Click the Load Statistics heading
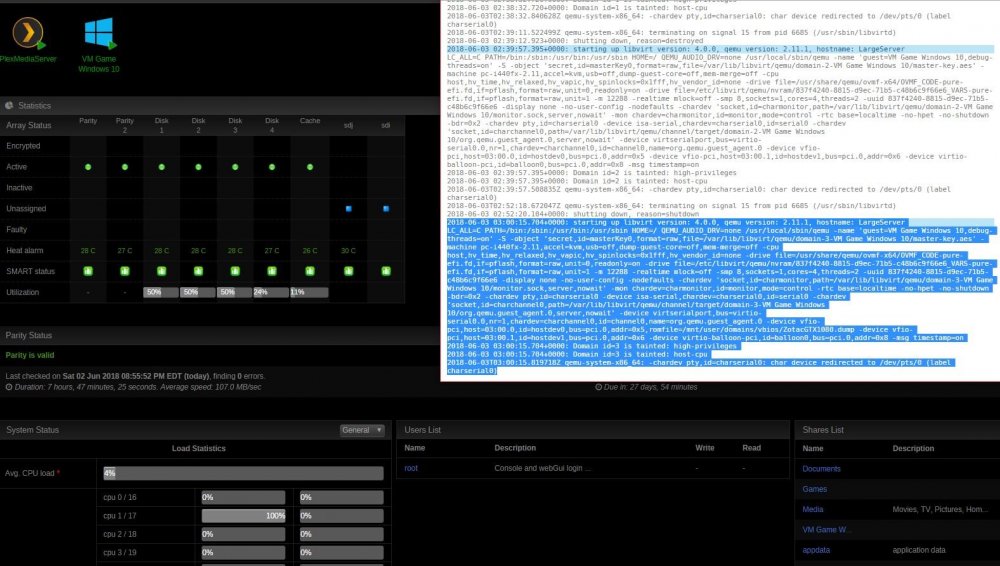This screenshot has width=1000, height=566. point(198,449)
